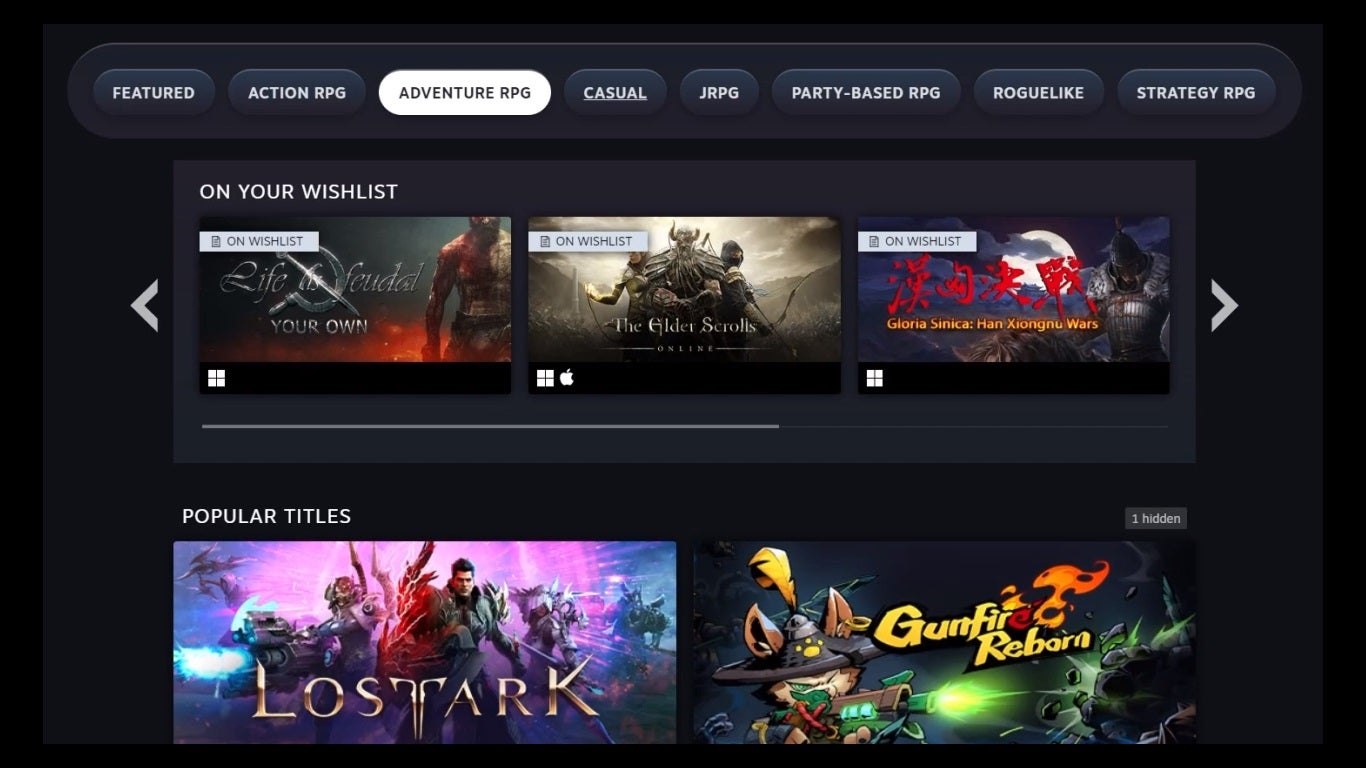This screenshot has height=768, width=1366.
Task: Go to previous wishlist carousel page
Action: [x=145, y=305]
